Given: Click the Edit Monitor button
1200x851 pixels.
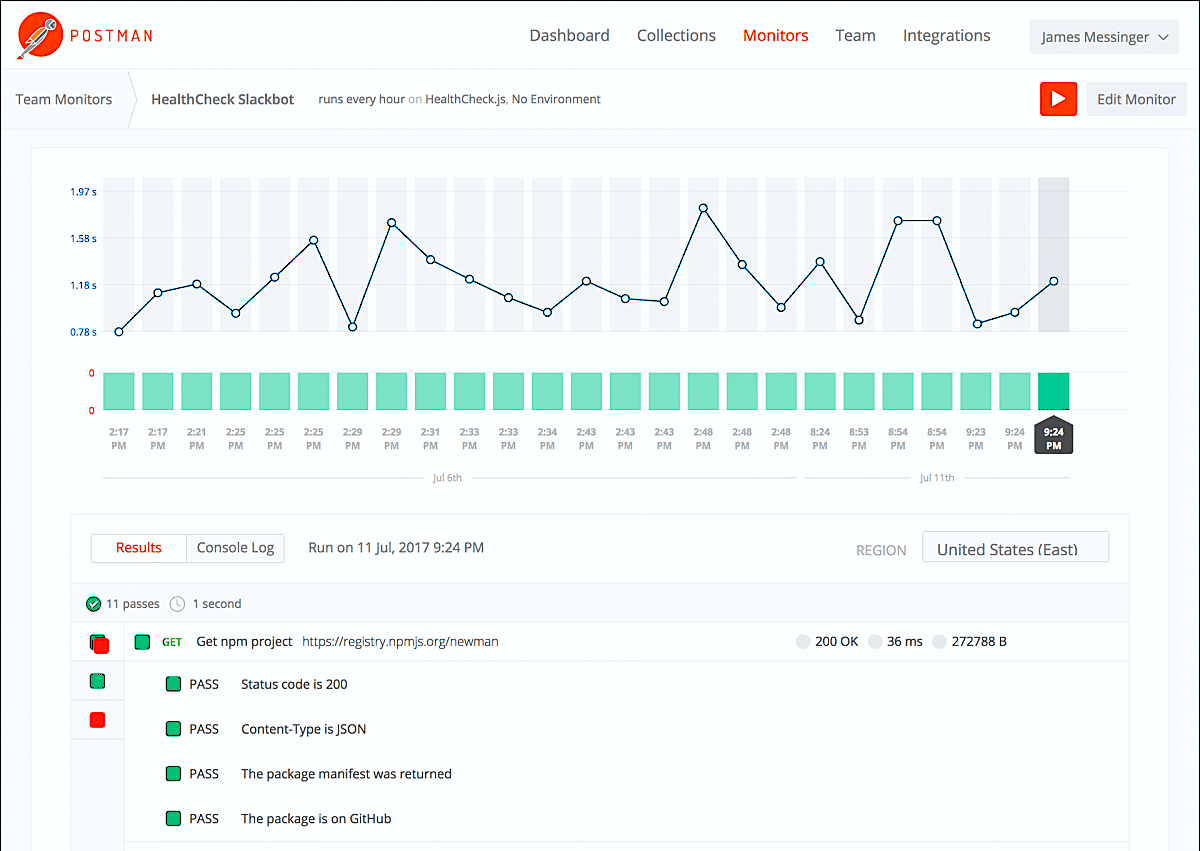Looking at the screenshot, I should pyautogui.click(x=1137, y=99).
